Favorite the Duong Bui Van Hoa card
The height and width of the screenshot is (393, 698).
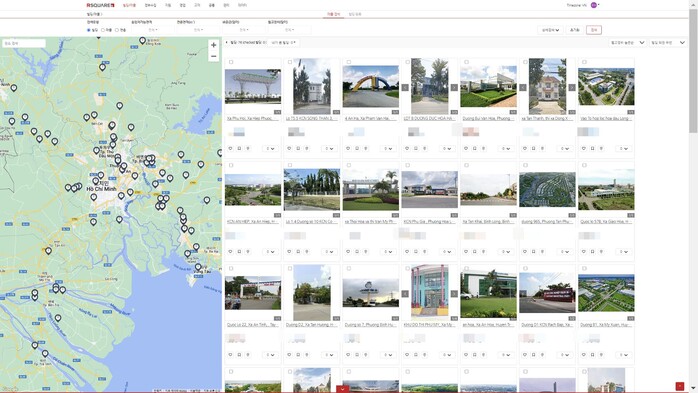pos(466,148)
